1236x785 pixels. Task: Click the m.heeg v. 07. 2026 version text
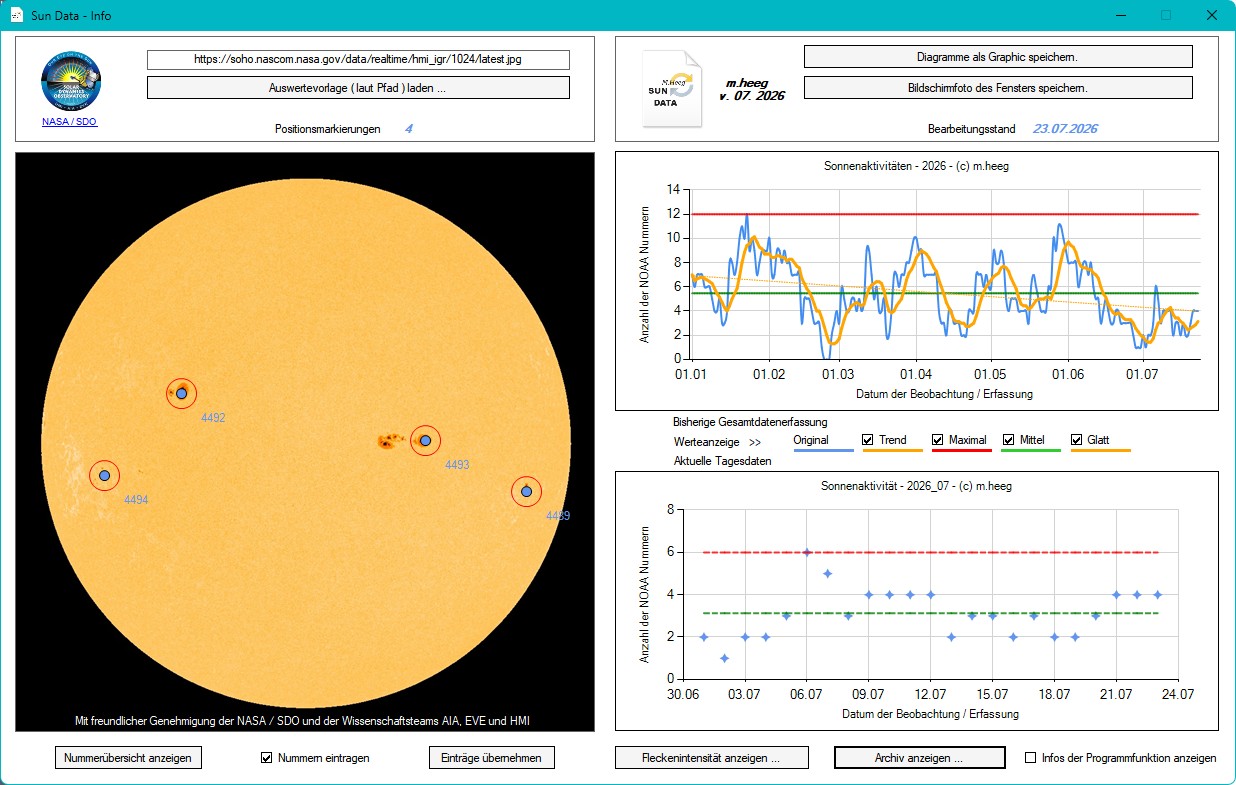[751, 89]
